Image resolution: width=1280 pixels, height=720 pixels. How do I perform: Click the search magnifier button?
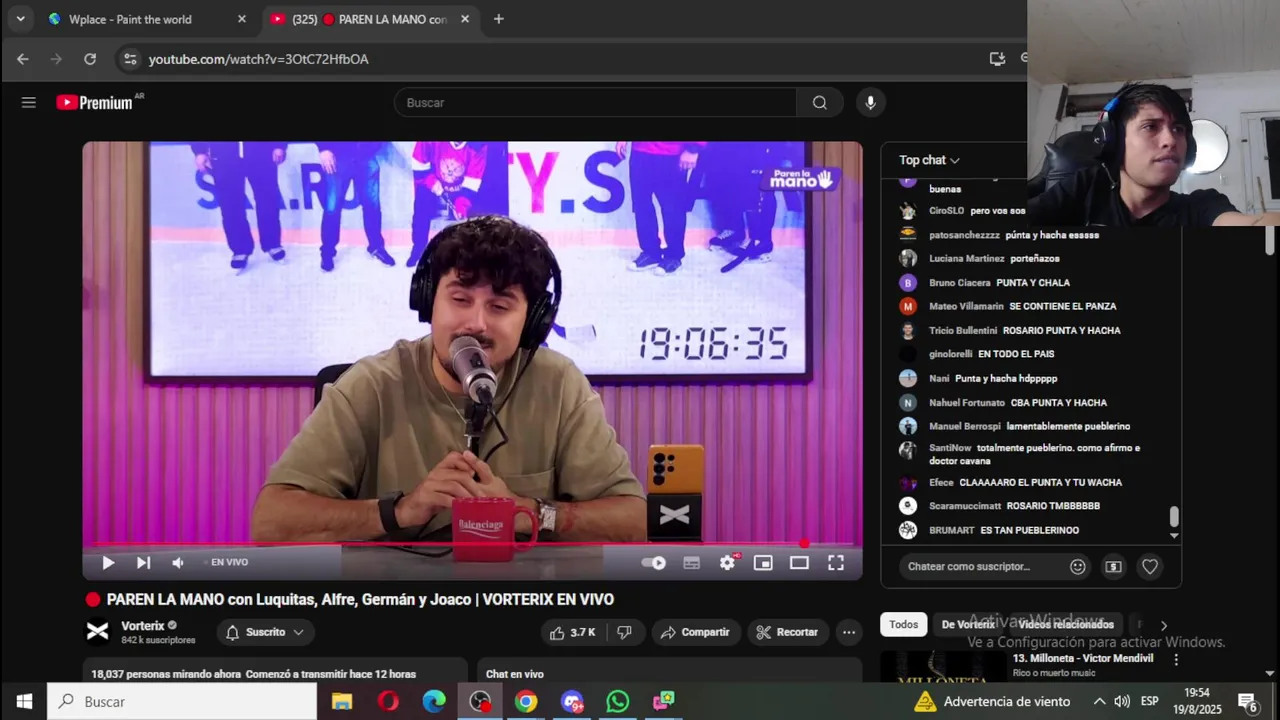click(820, 102)
